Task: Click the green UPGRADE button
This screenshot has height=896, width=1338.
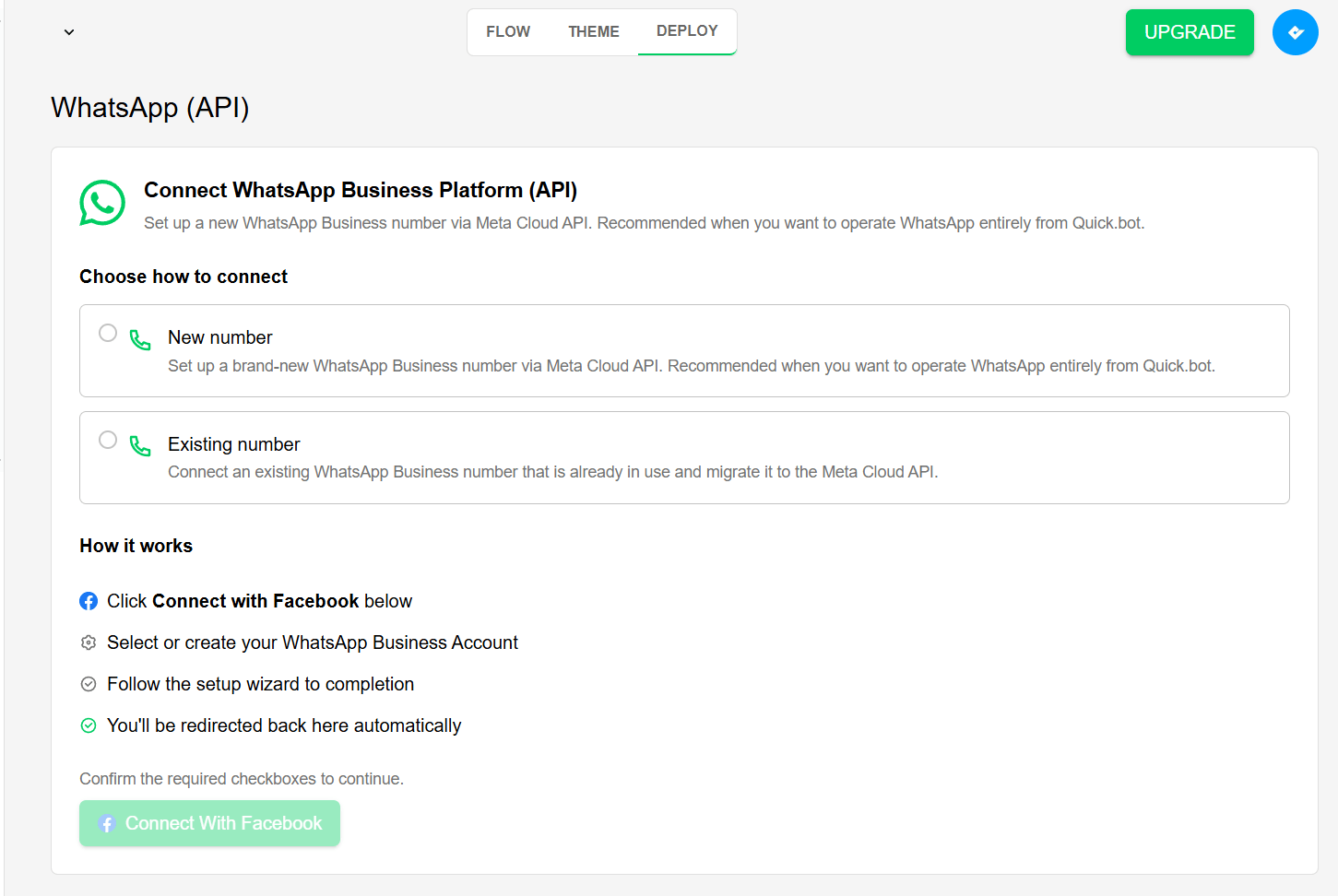Action: point(1190,32)
